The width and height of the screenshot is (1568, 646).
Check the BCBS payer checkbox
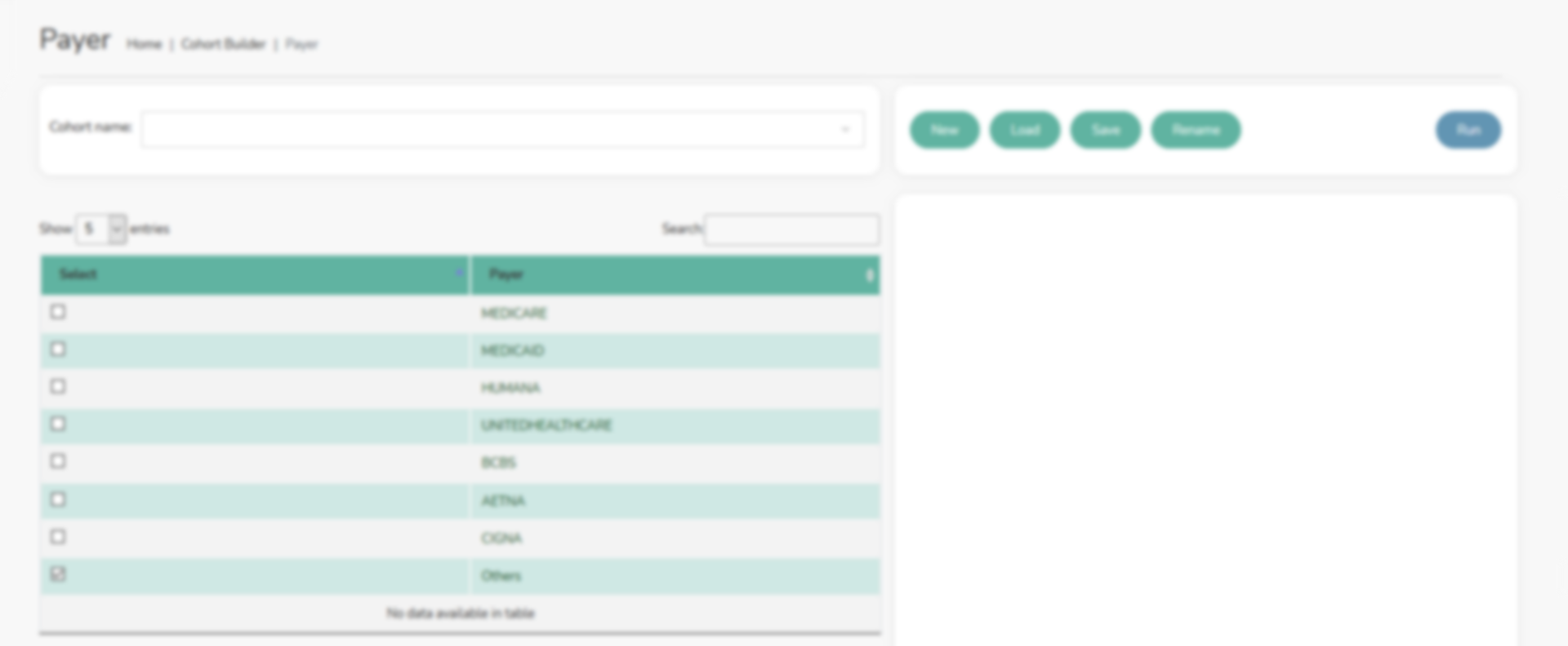(x=58, y=461)
